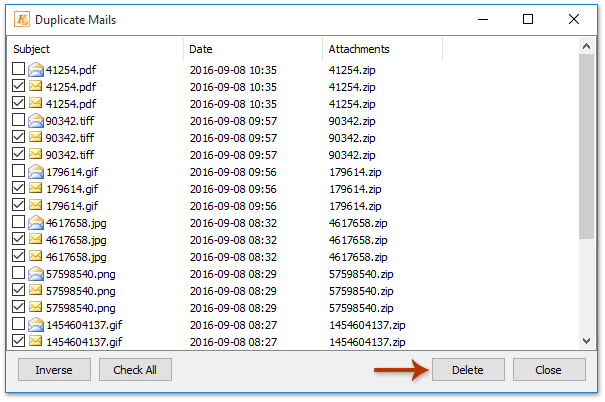Enable the unchecked 90342.tiff checkbox
The width and height of the screenshot is (605, 402).
[19, 121]
